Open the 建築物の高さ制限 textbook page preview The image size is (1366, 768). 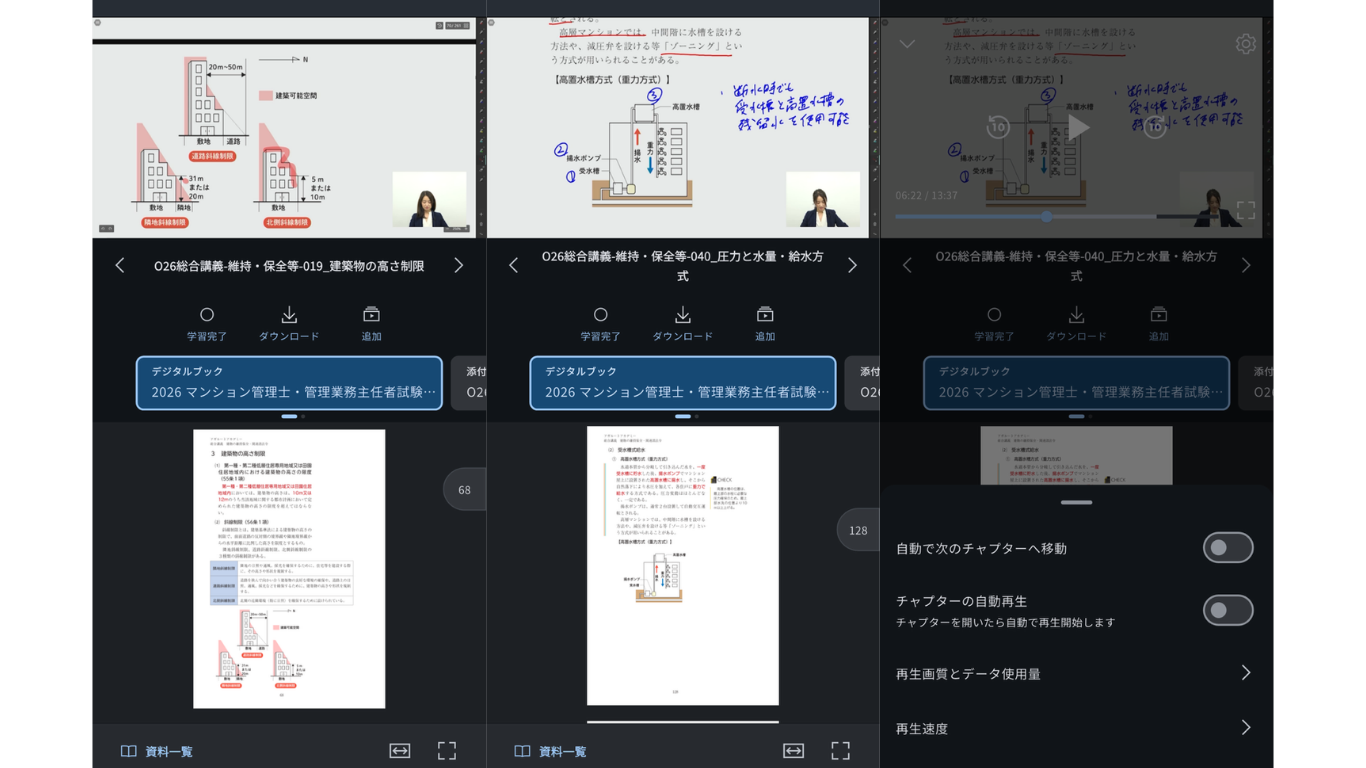tap(289, 569)
